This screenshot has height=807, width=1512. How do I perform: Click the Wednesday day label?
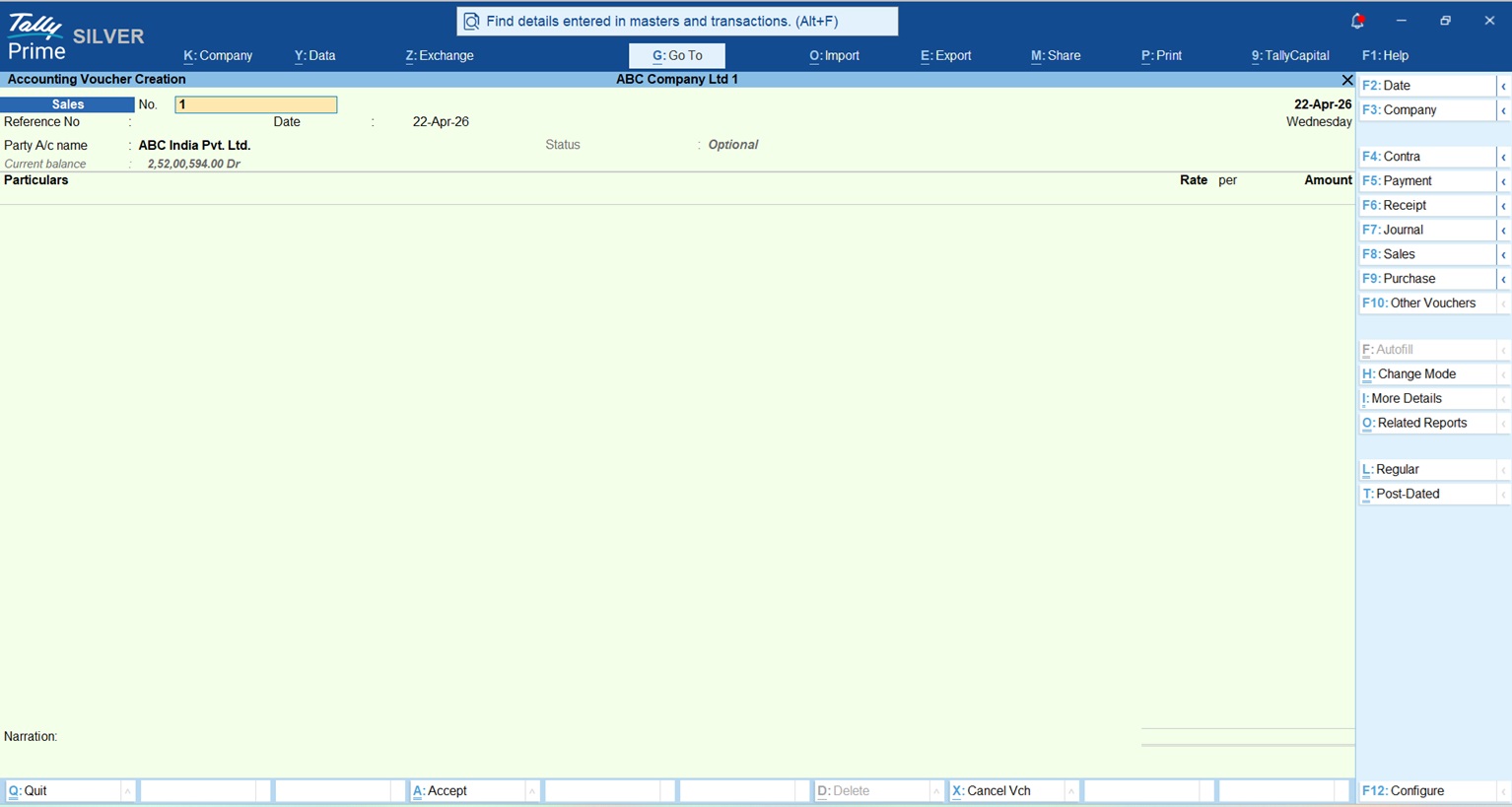pyautogui.click(x=1319, y=122)
